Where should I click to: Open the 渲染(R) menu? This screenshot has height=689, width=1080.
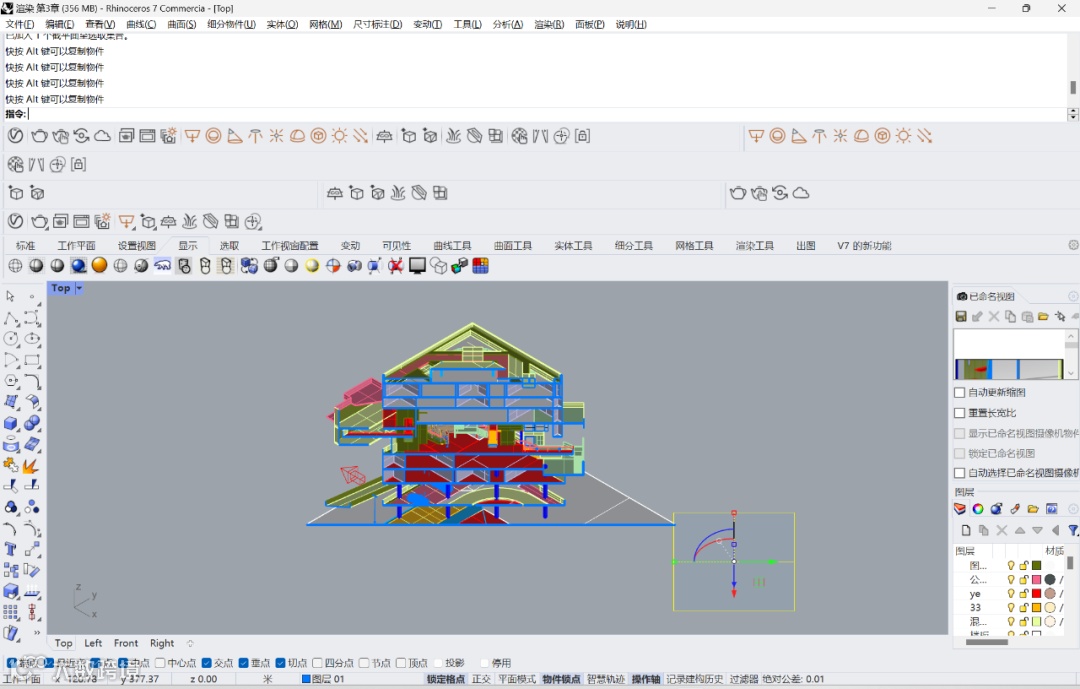[549, 24]
